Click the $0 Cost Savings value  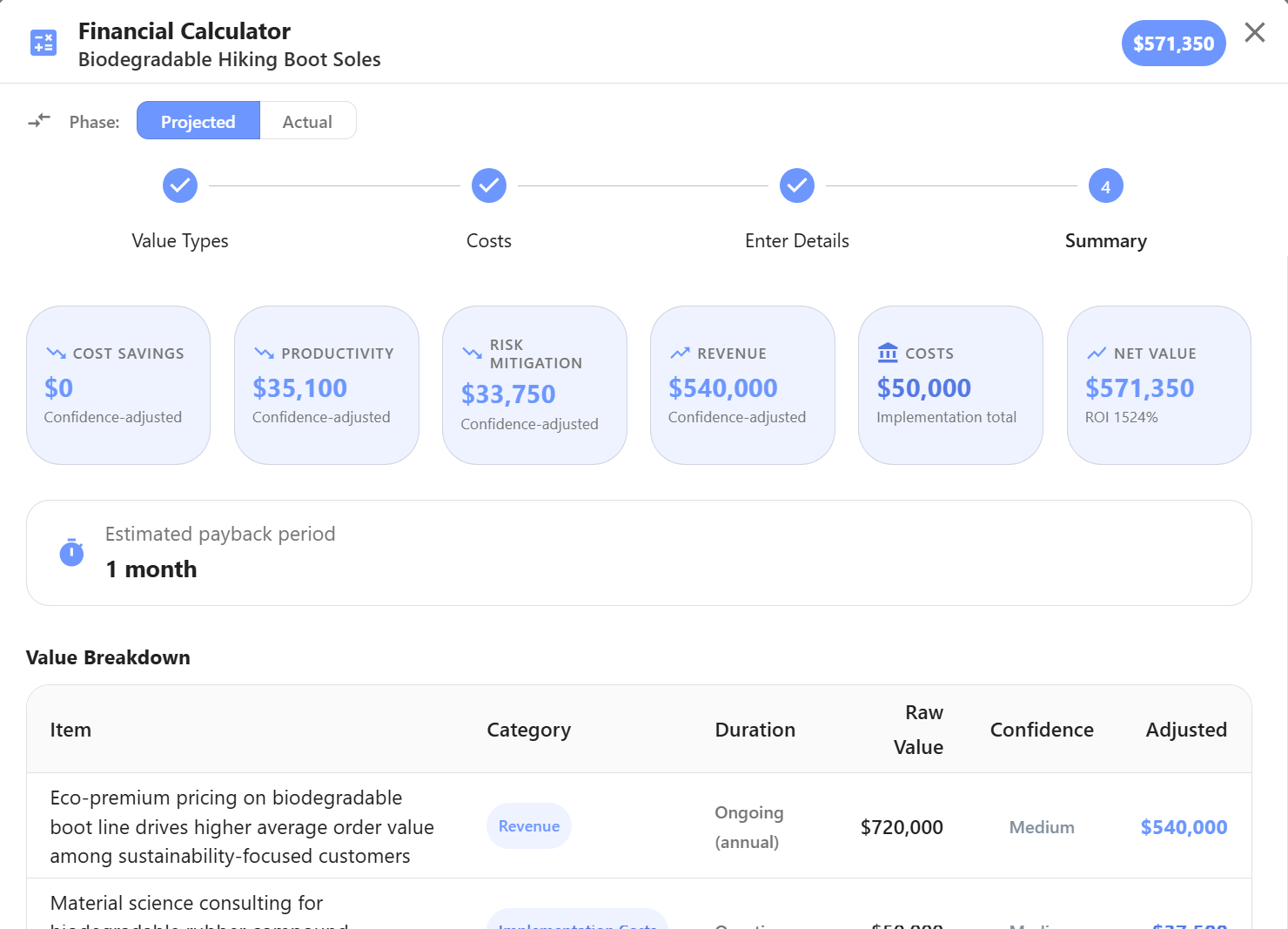click(x=58, y=388)
